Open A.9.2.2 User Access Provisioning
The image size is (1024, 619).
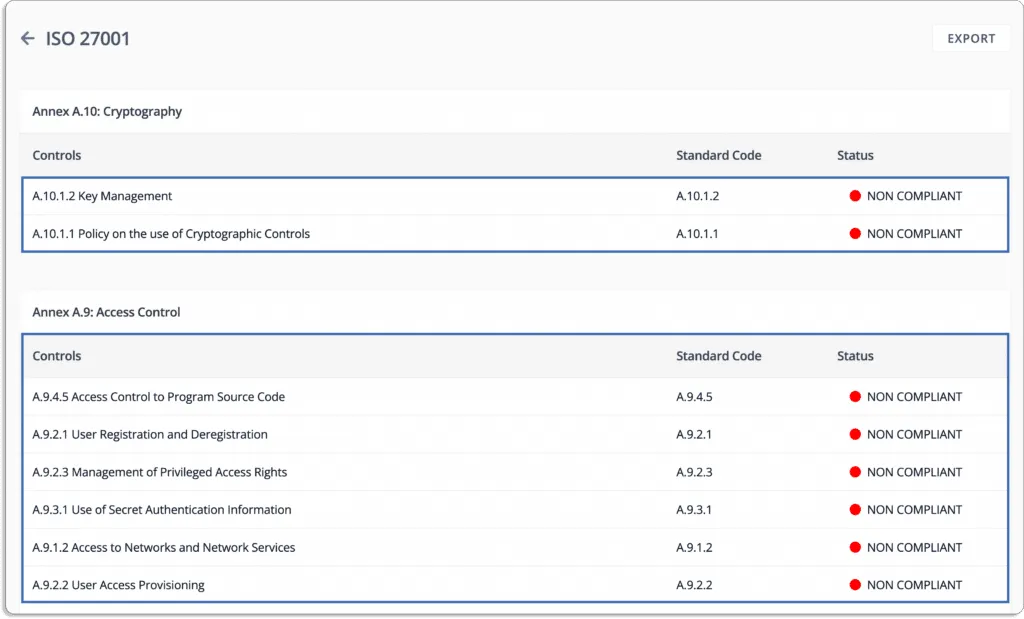pyautogui.click(x=119, y=585)
